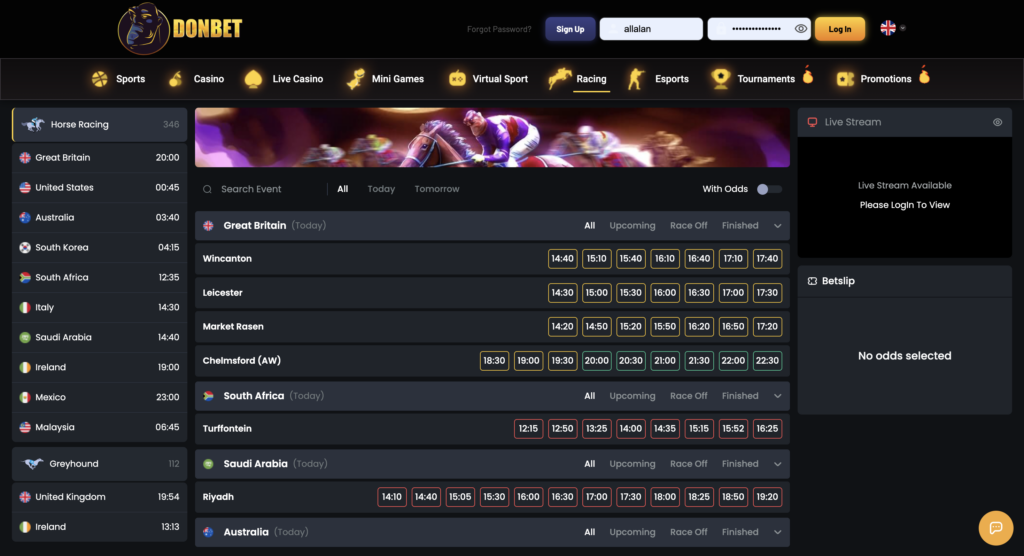Click the South Africa flag in sidebar
The height and width of the screenshot is (556, 1024).
(25, 278)
